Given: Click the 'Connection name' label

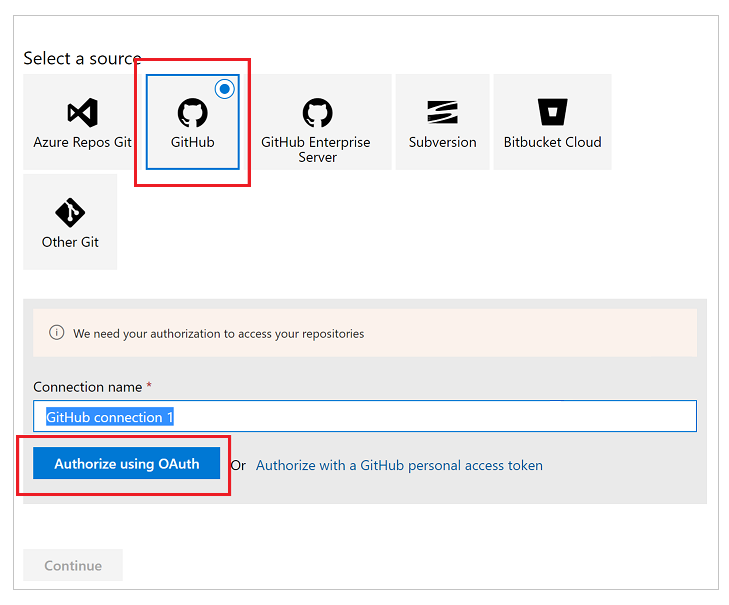Looking at the screenshot, I should pyautogui.click(x=87, y=387).
